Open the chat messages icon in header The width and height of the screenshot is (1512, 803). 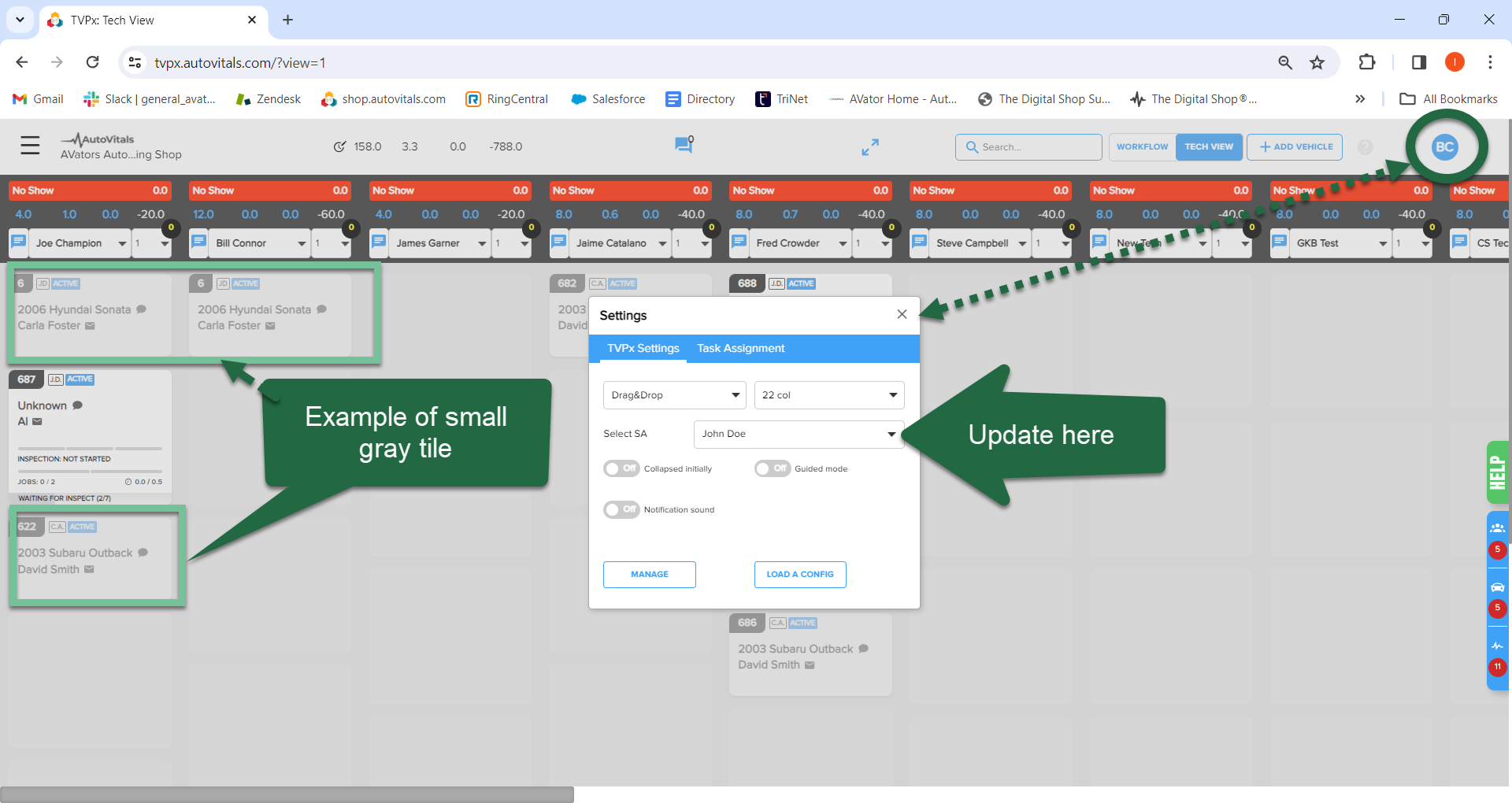point(684,145)
